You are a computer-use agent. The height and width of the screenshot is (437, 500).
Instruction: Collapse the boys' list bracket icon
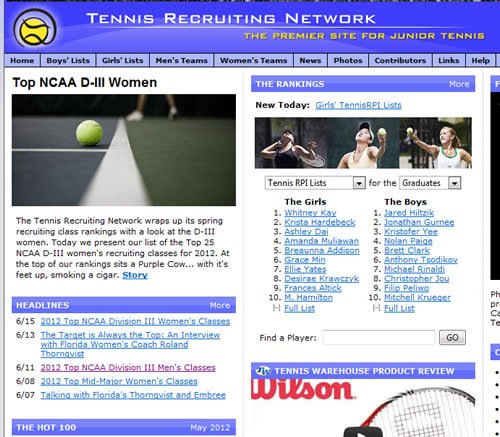(376, 308)
